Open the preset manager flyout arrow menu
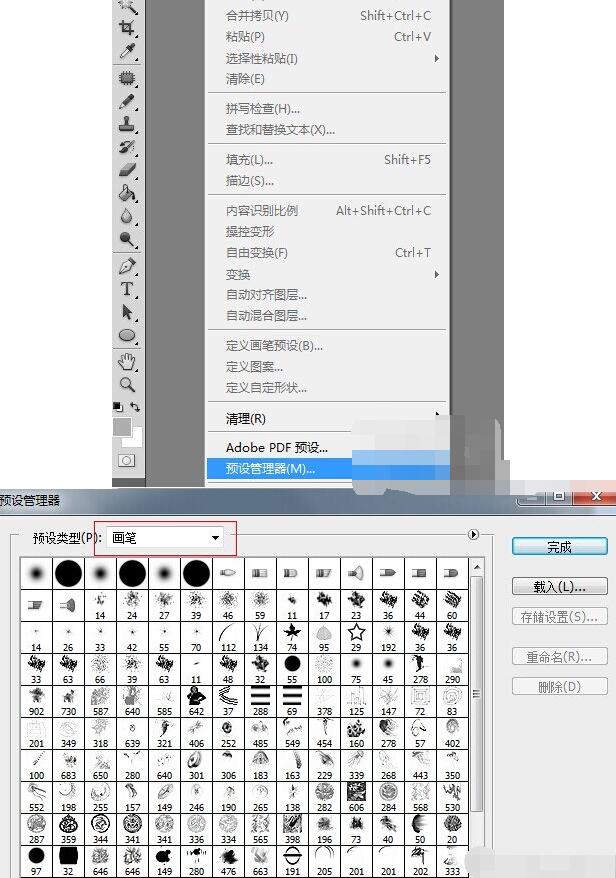This screenshot has width=616, height=878. pos(474,534)
